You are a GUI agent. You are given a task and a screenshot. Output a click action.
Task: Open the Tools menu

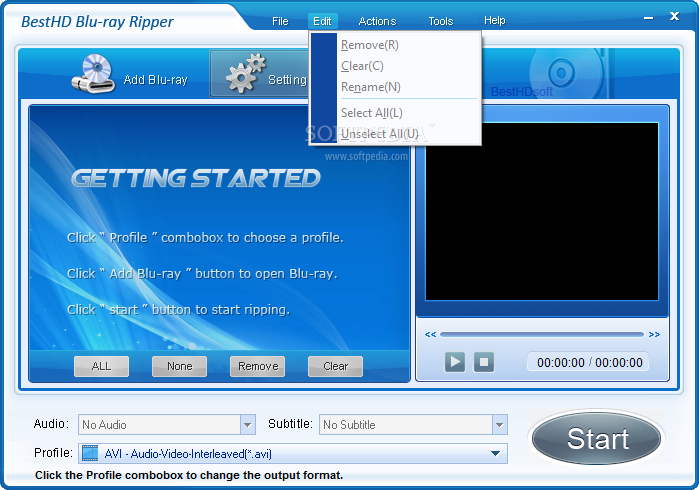pos(441,21)
